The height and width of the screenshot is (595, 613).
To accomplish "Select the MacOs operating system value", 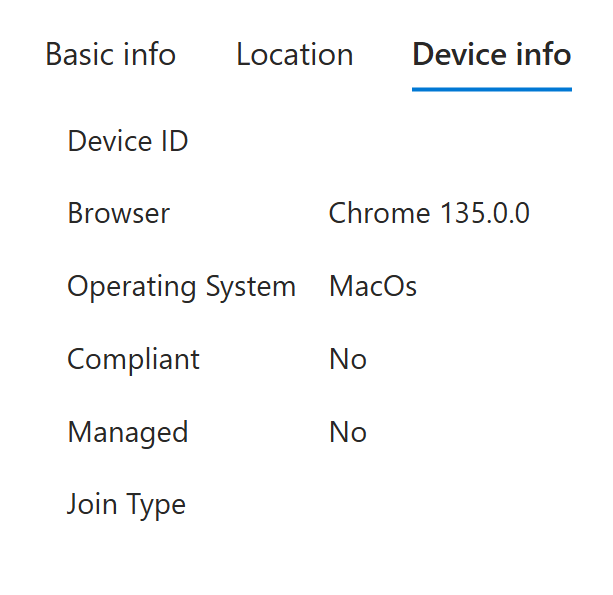I will click(x=372, y=287).
